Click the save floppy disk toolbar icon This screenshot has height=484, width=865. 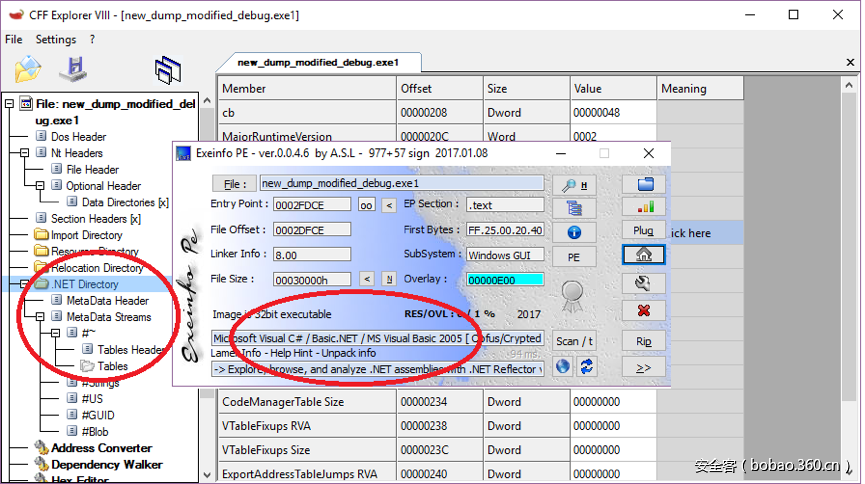coord(74,69)
